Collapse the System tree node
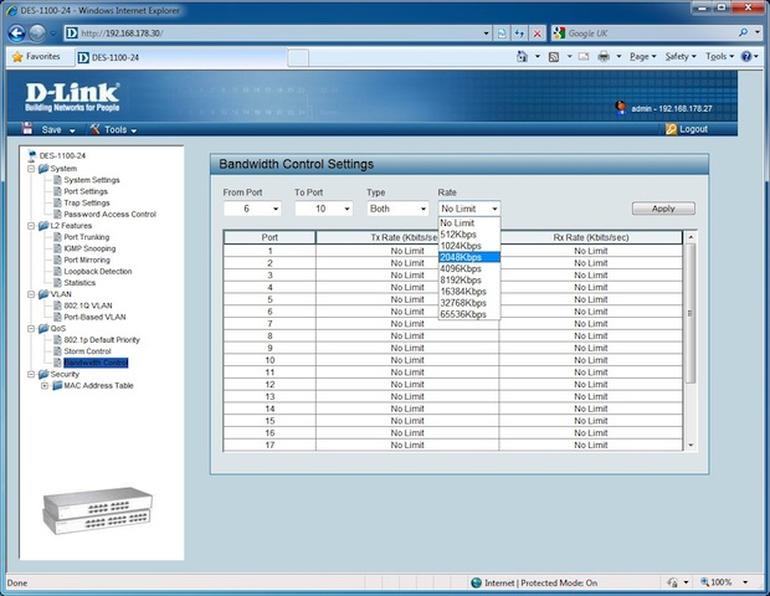 click(31, 169)
